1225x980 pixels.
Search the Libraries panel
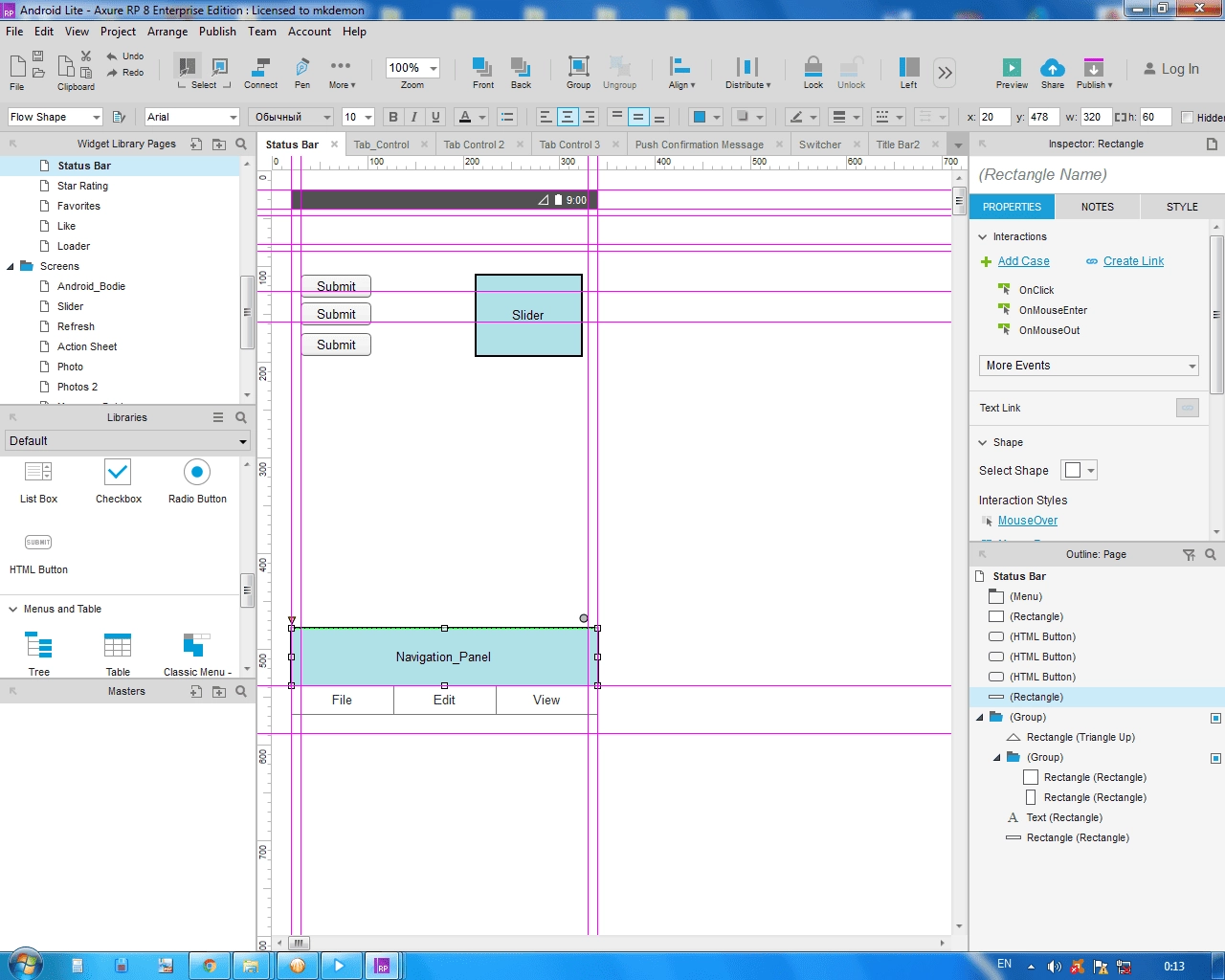pyautogui.click(x=241, y=417)
